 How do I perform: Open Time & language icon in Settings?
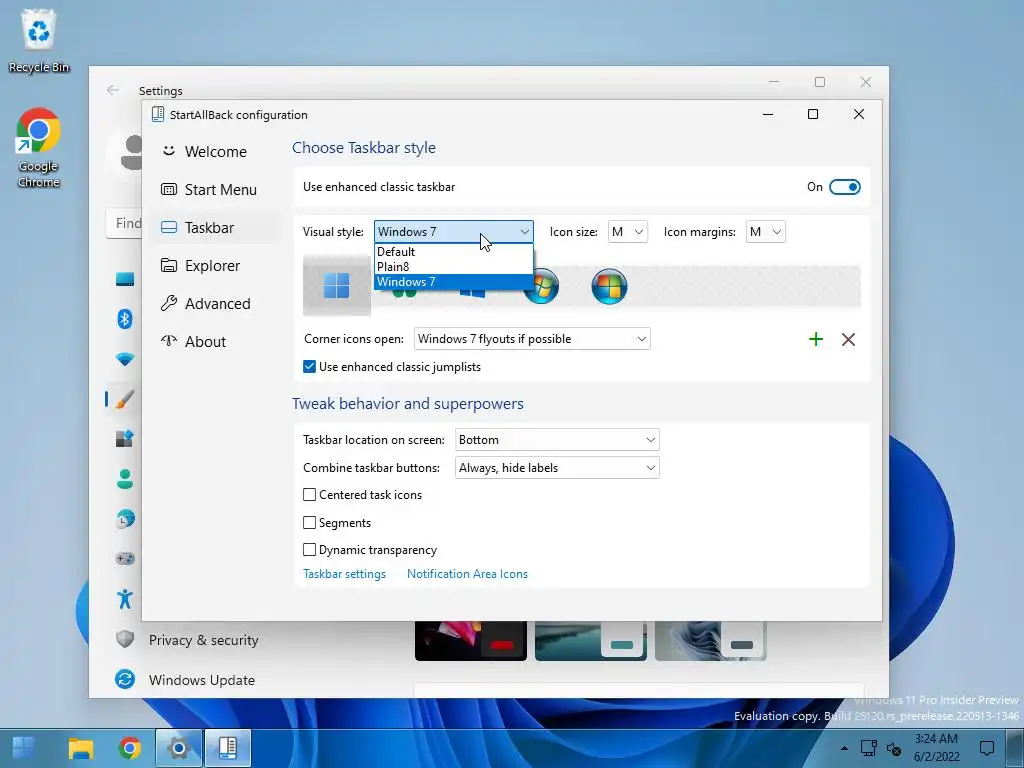click(125, 519)
